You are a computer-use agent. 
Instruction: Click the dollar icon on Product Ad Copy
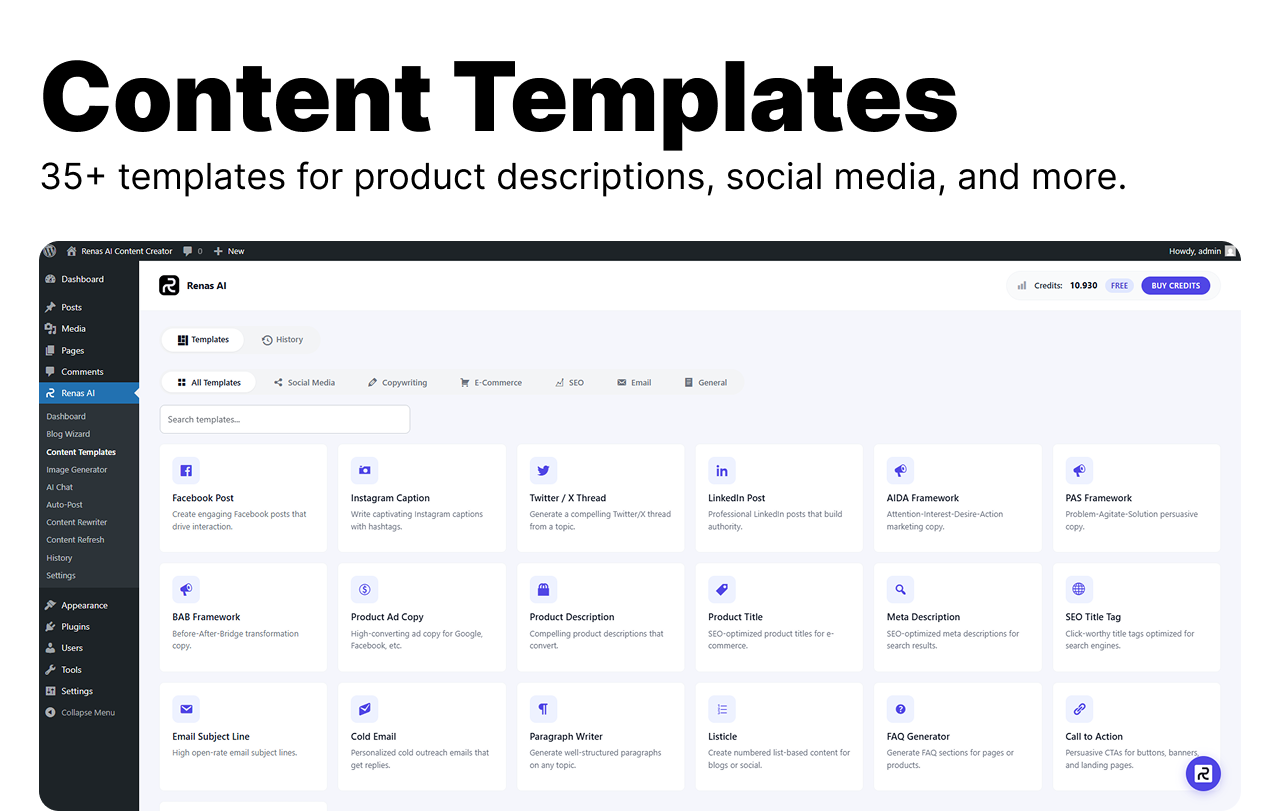[x=364, y=589]
